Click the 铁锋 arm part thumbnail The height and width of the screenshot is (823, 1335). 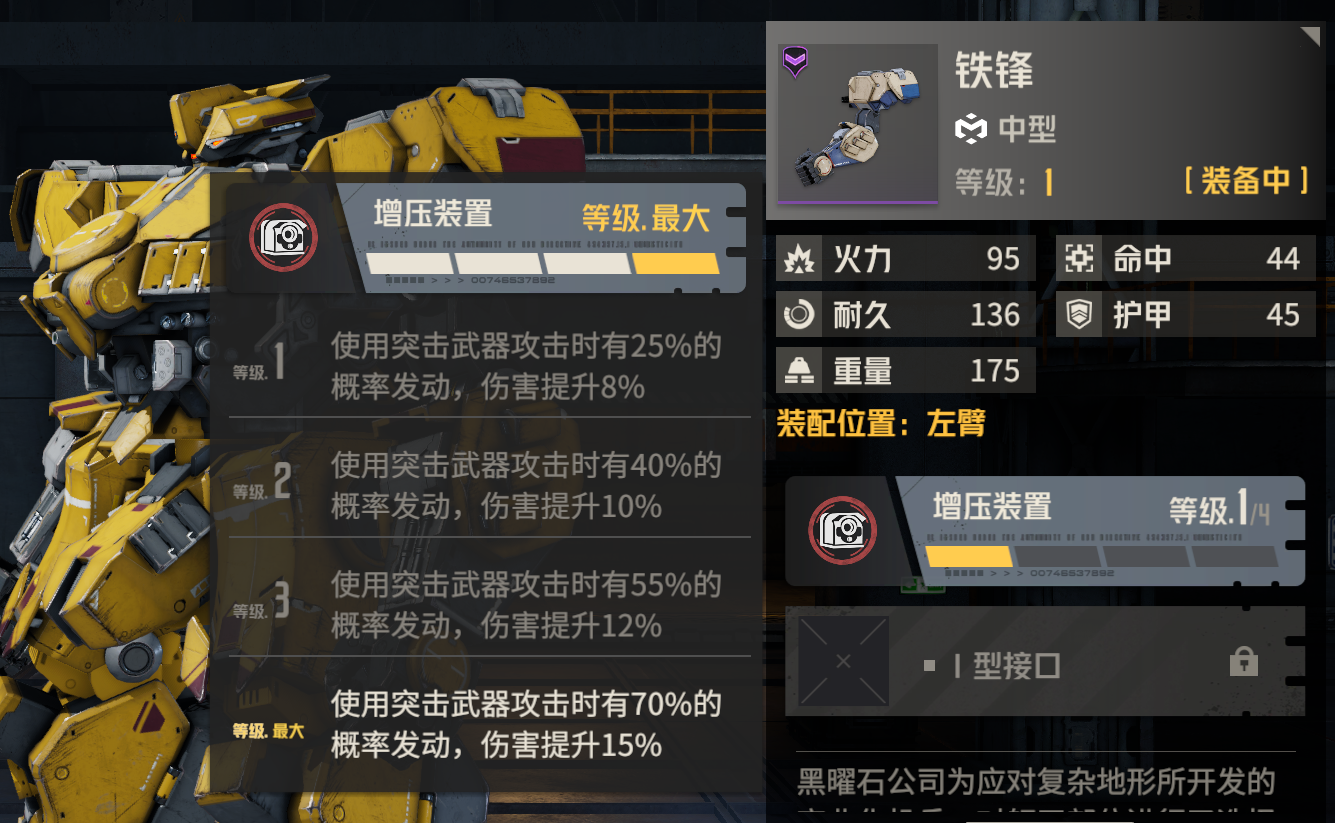(858, 124)
